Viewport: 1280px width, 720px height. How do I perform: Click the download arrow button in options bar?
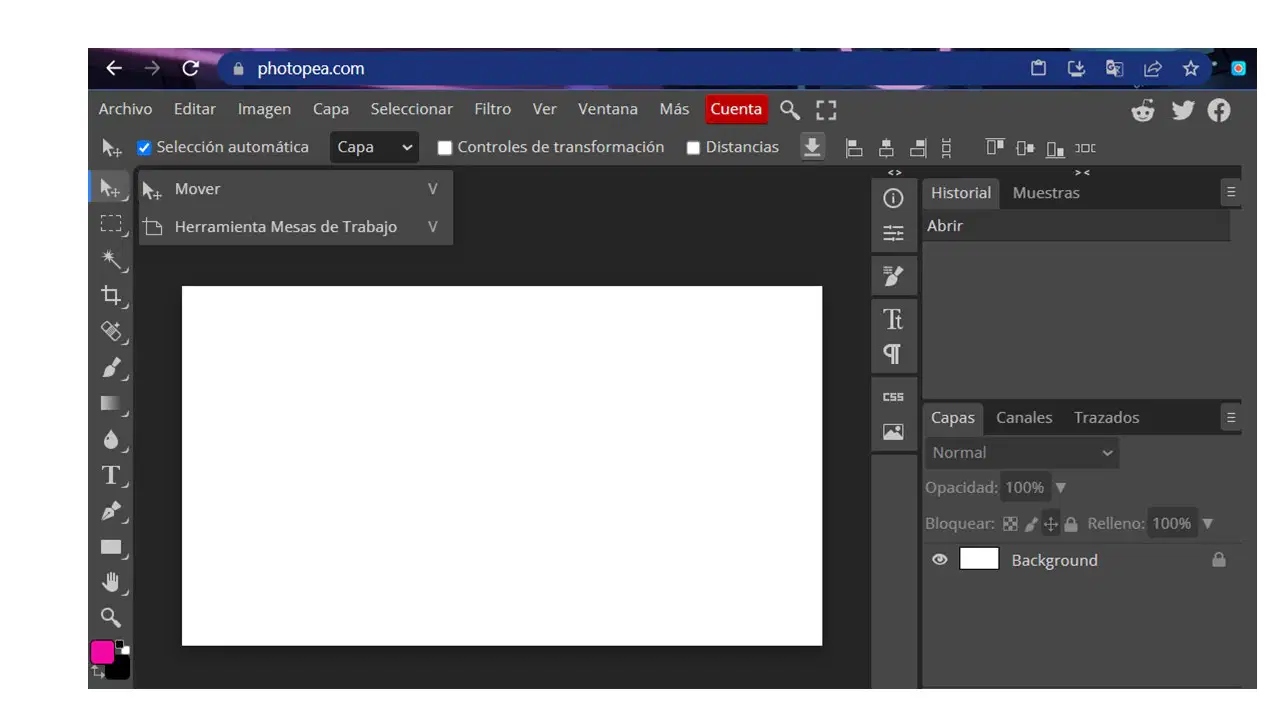click(813, 147)
